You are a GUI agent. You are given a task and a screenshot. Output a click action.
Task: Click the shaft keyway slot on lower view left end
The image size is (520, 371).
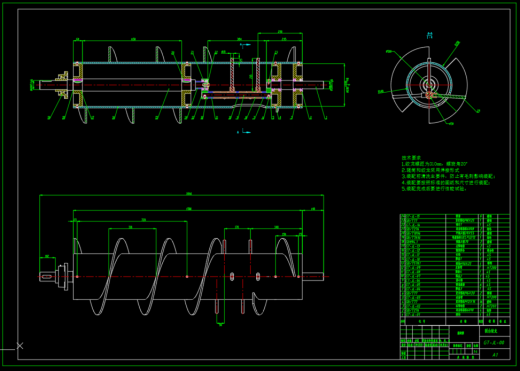click(x=47, y=276)
